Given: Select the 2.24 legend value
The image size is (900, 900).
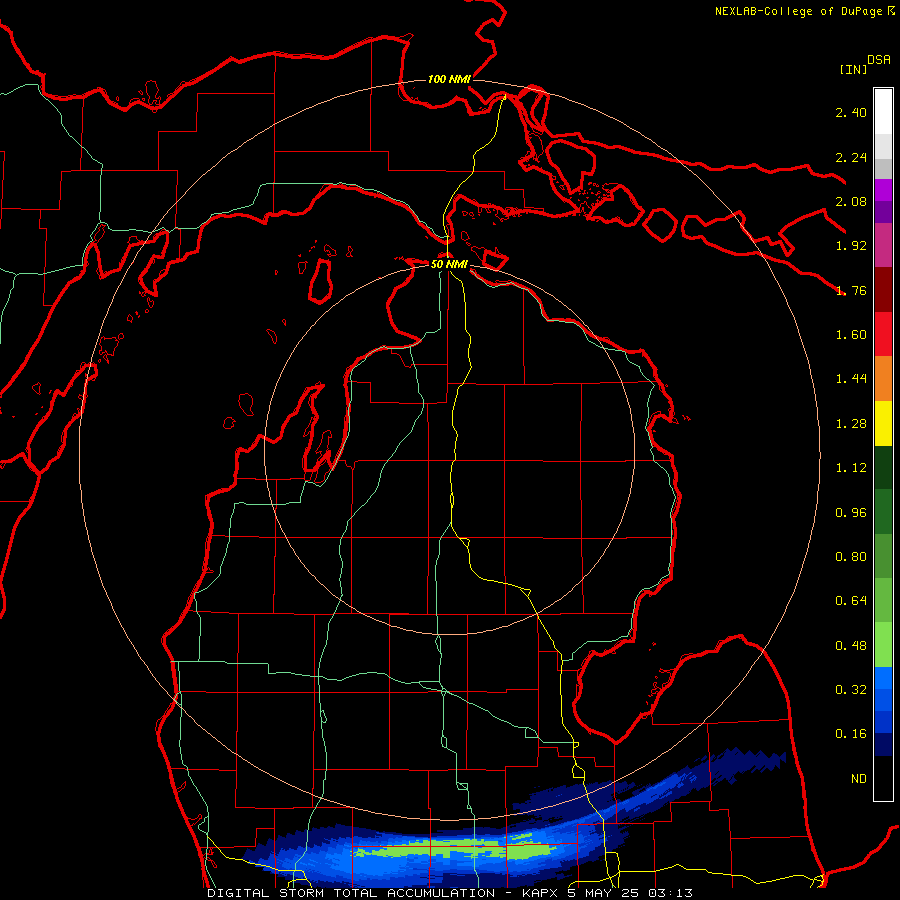Looking at the screenshot, I should click(851, 157).
